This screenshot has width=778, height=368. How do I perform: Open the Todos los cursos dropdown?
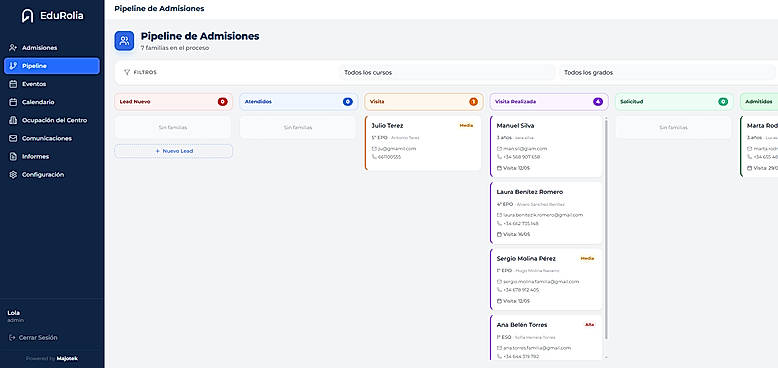tap(447, 72)
